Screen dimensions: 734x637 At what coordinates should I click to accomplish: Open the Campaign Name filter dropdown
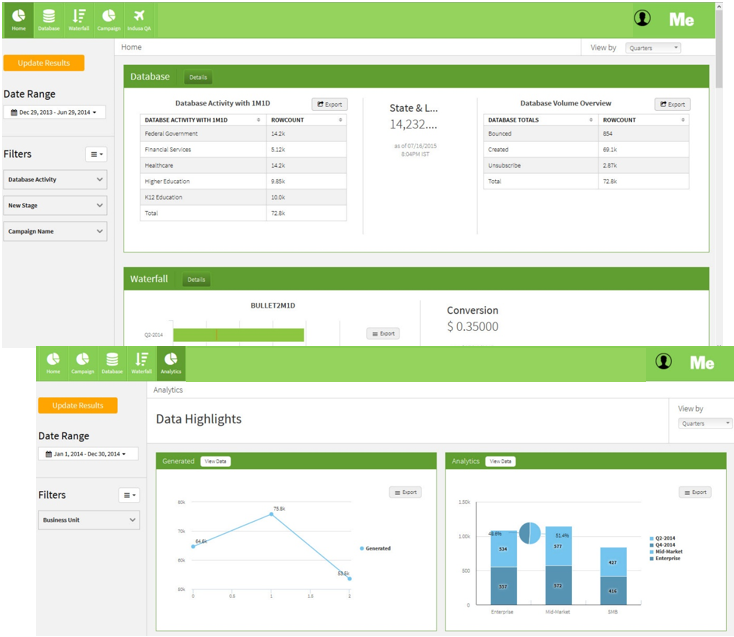pos(55,231)
